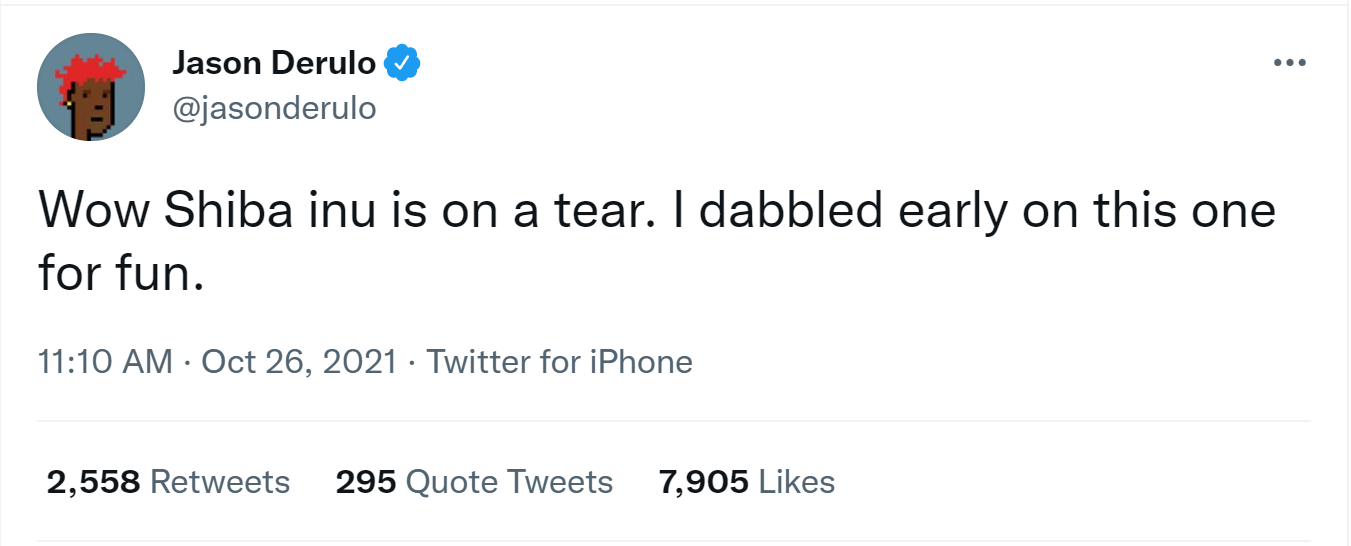Click "for fun." on the tweet's second line

coord(121,271)
